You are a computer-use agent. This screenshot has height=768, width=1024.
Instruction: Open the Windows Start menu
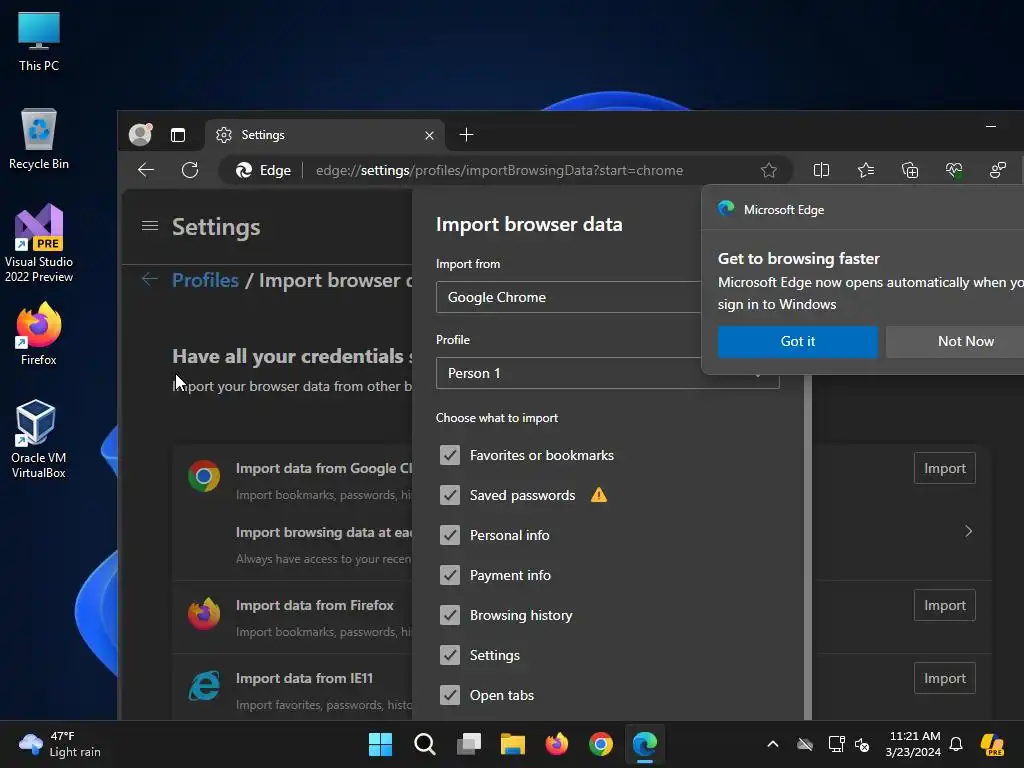(380, 744)
